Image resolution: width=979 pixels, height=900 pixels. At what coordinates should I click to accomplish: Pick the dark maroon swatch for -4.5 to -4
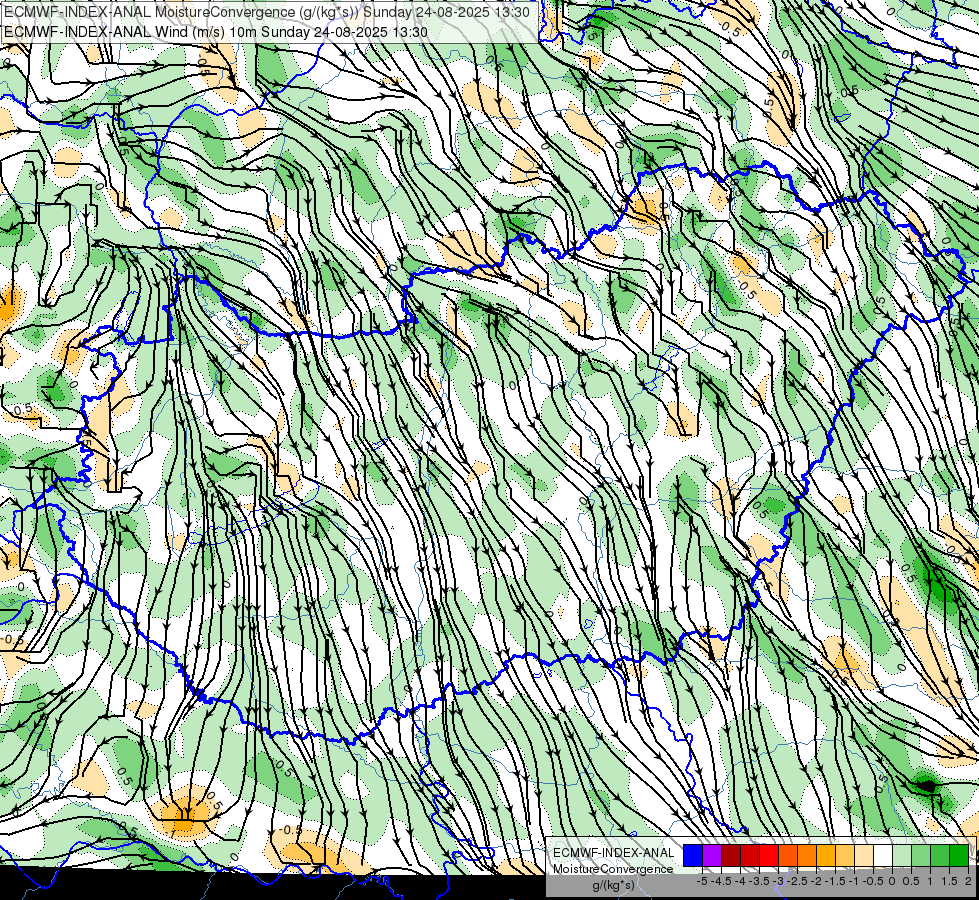click(731, 855)
